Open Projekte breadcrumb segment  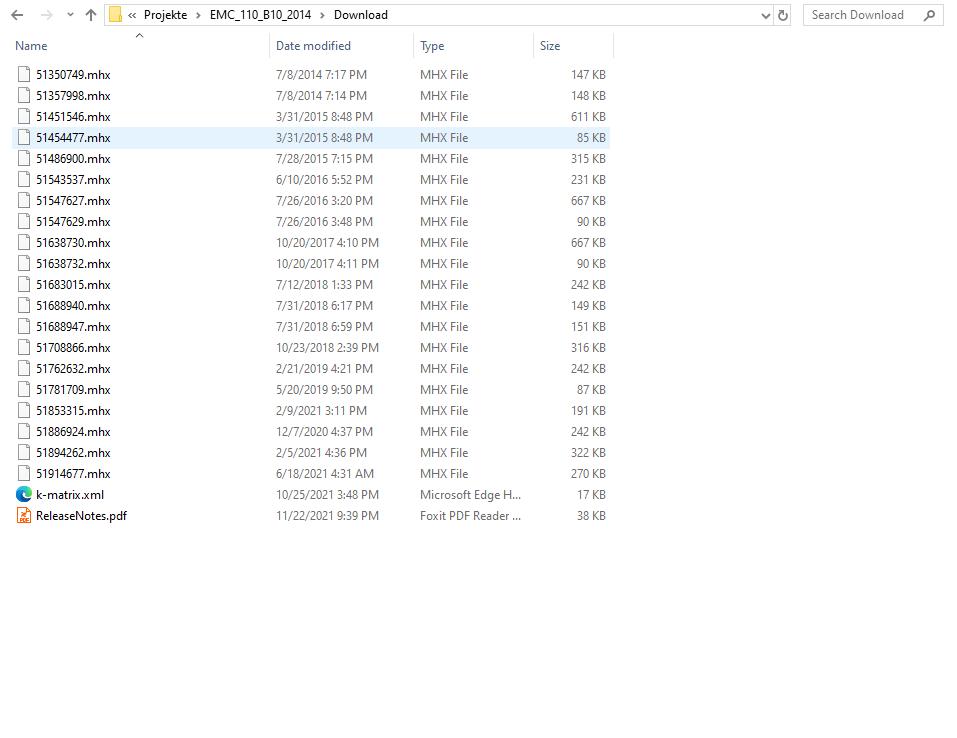point(165,15)
